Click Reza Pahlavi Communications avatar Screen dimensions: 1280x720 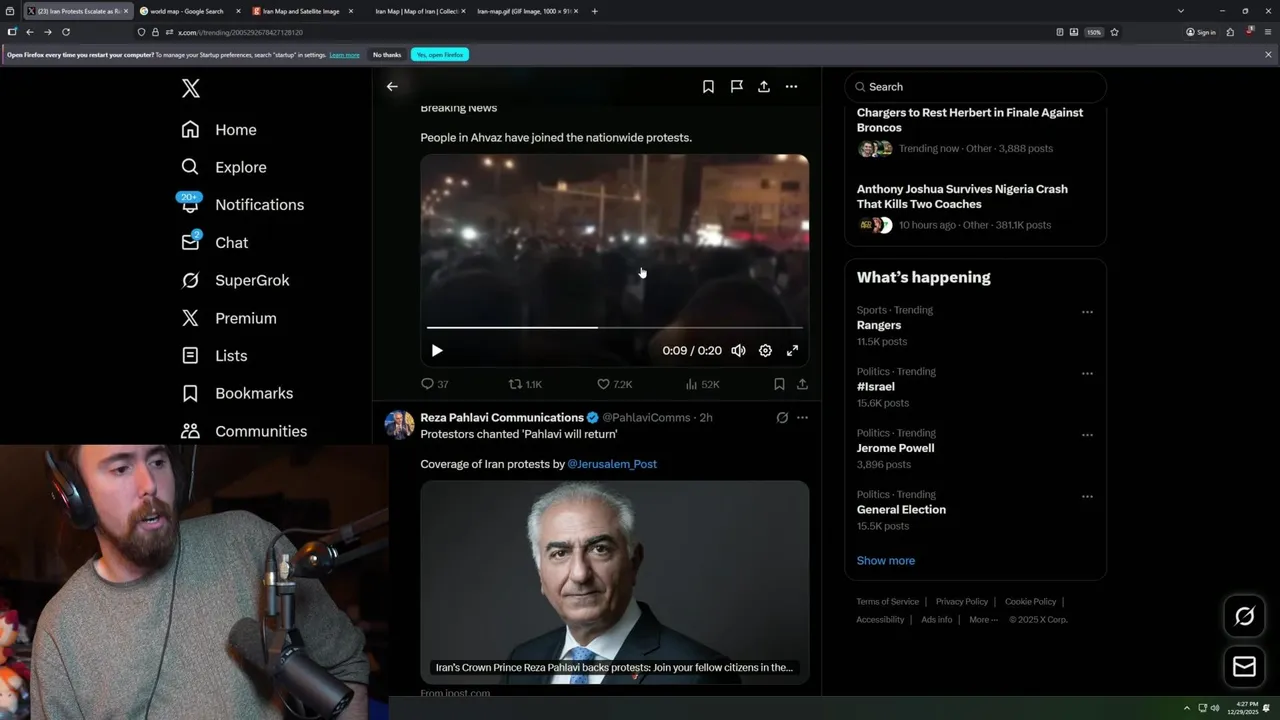click(399, 425)
